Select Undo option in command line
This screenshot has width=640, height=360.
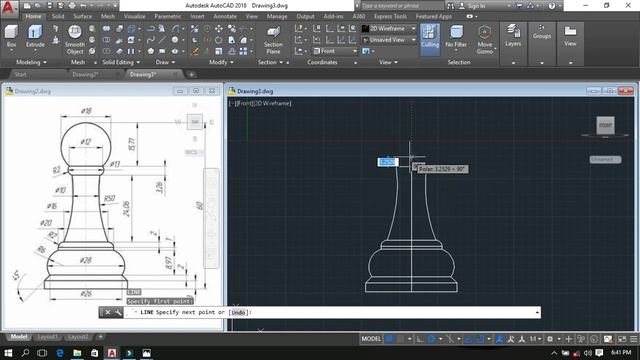pyautogui.click(x=238, y=313)
